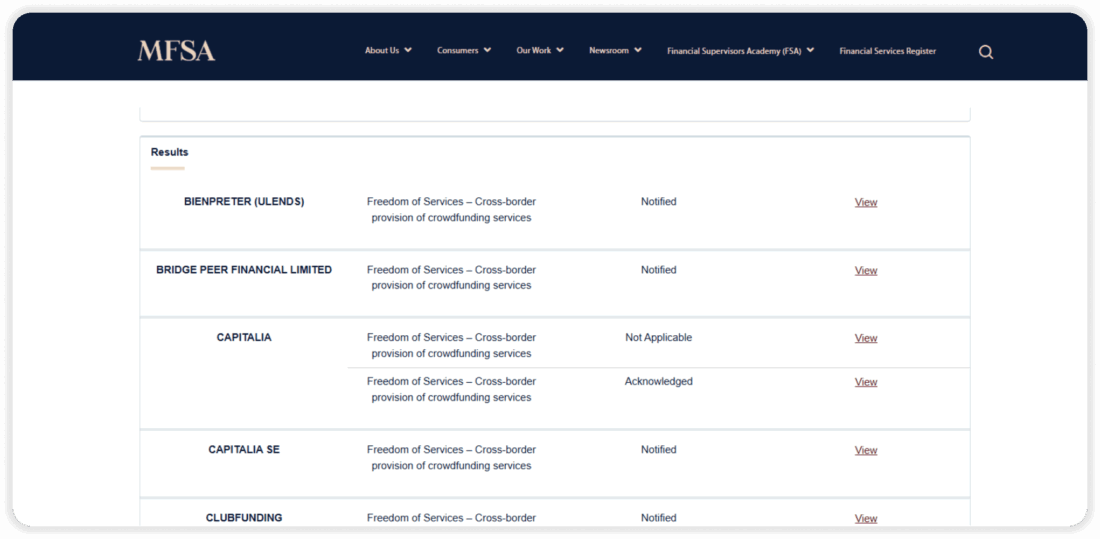Open Financial Supervisors Academy (FSA) menu

734,51
